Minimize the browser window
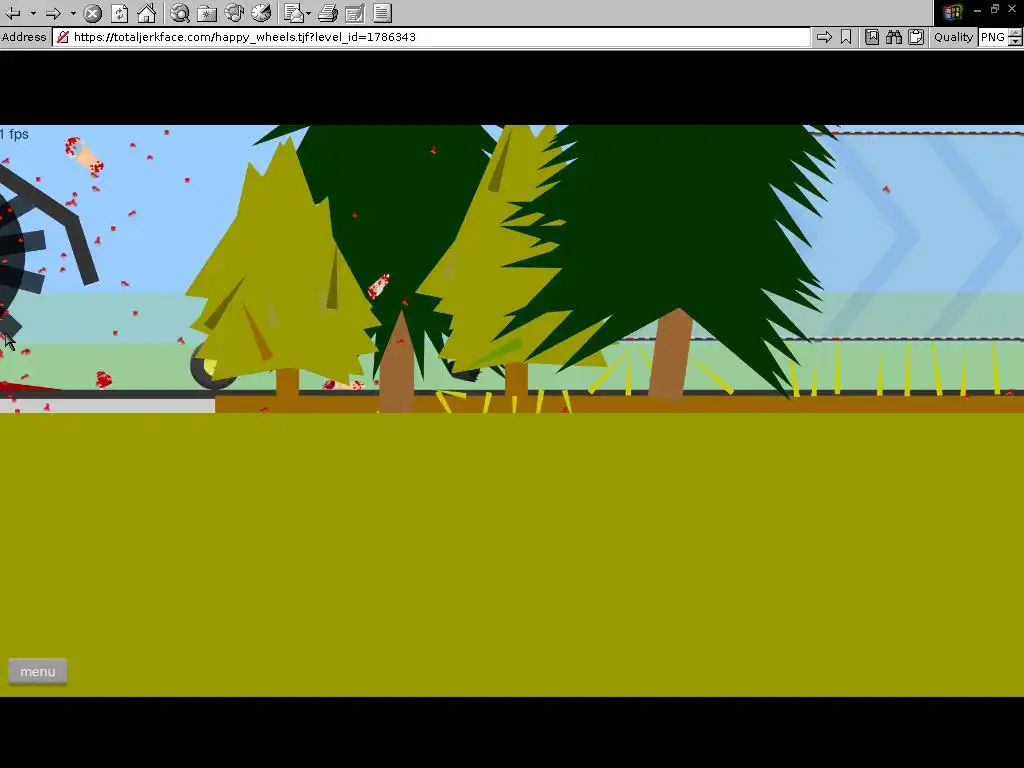Image resolution: width=1024 pixels, height=768 pixels. [x=978, y=10]
